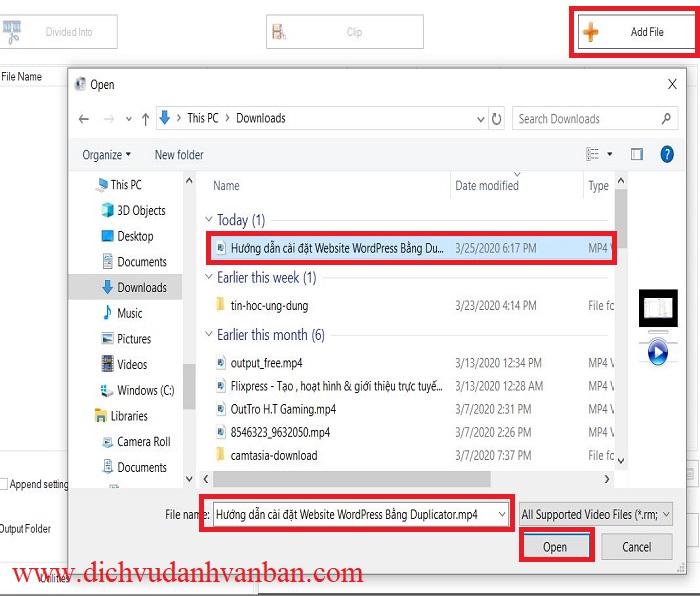Open the Organize menu
The image size is (700, 596).
(107, 155)
